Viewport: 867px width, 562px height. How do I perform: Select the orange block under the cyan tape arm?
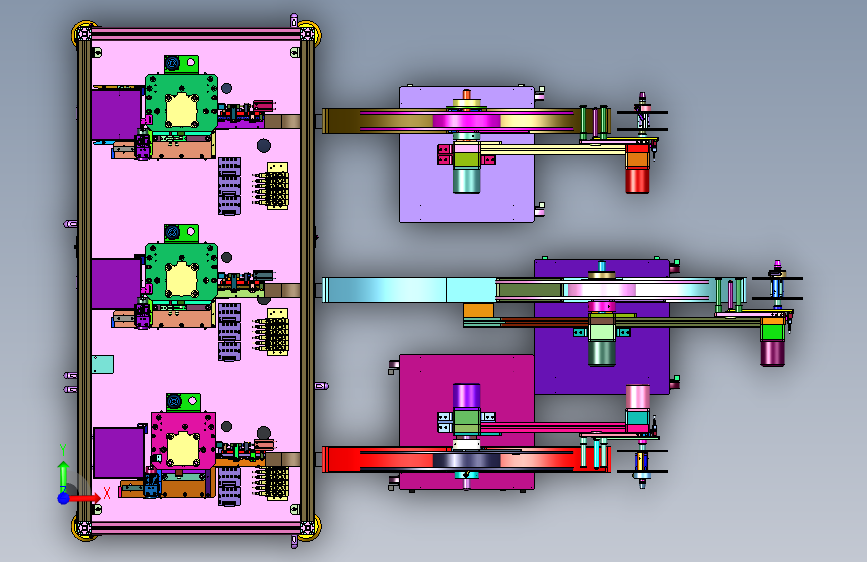(x=478, y=310)
